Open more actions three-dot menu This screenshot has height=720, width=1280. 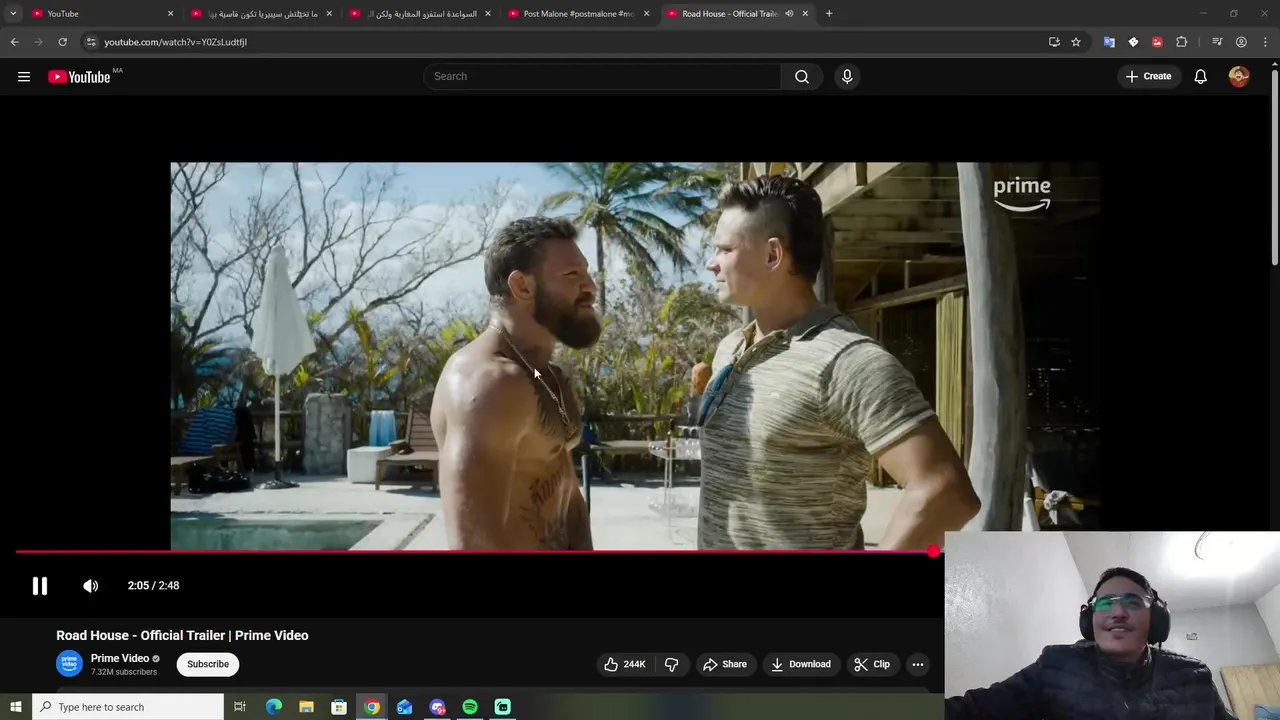pos(918,664)
